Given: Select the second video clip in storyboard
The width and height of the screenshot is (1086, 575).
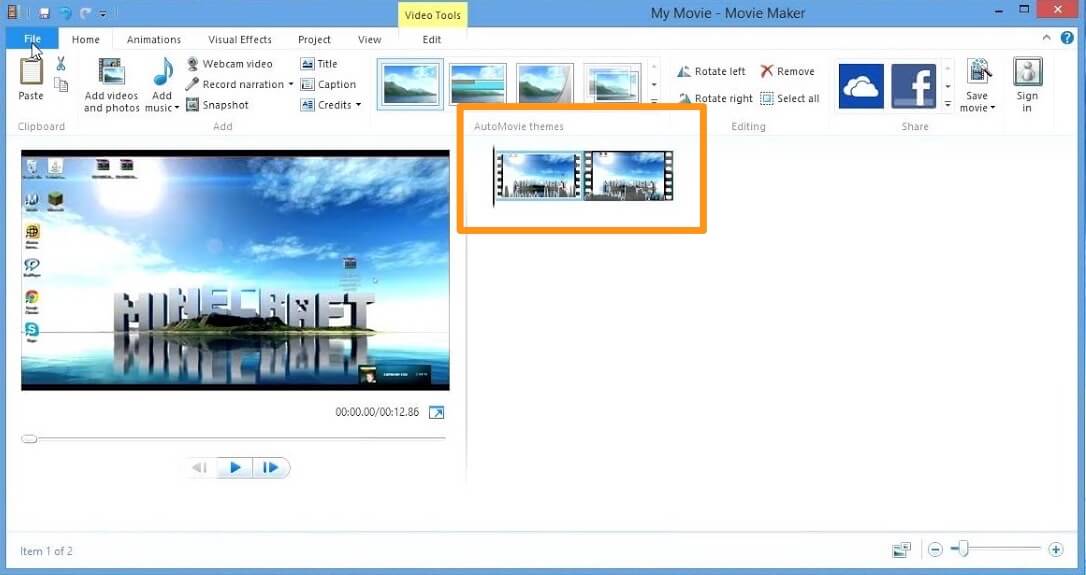Looking at the screenshot, I should coord(629,176).
